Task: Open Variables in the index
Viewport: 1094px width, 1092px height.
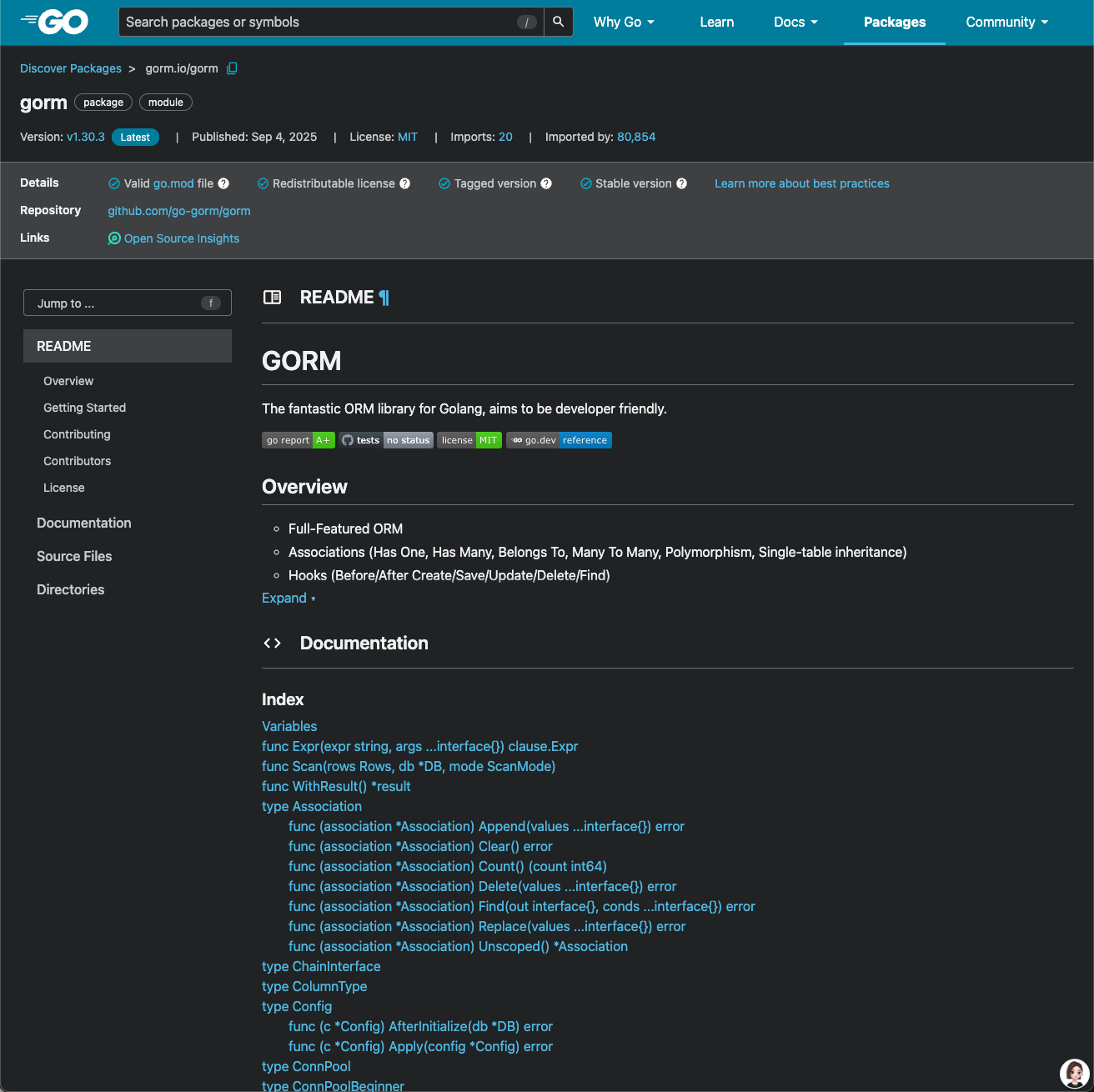Action: coord(289,726)
